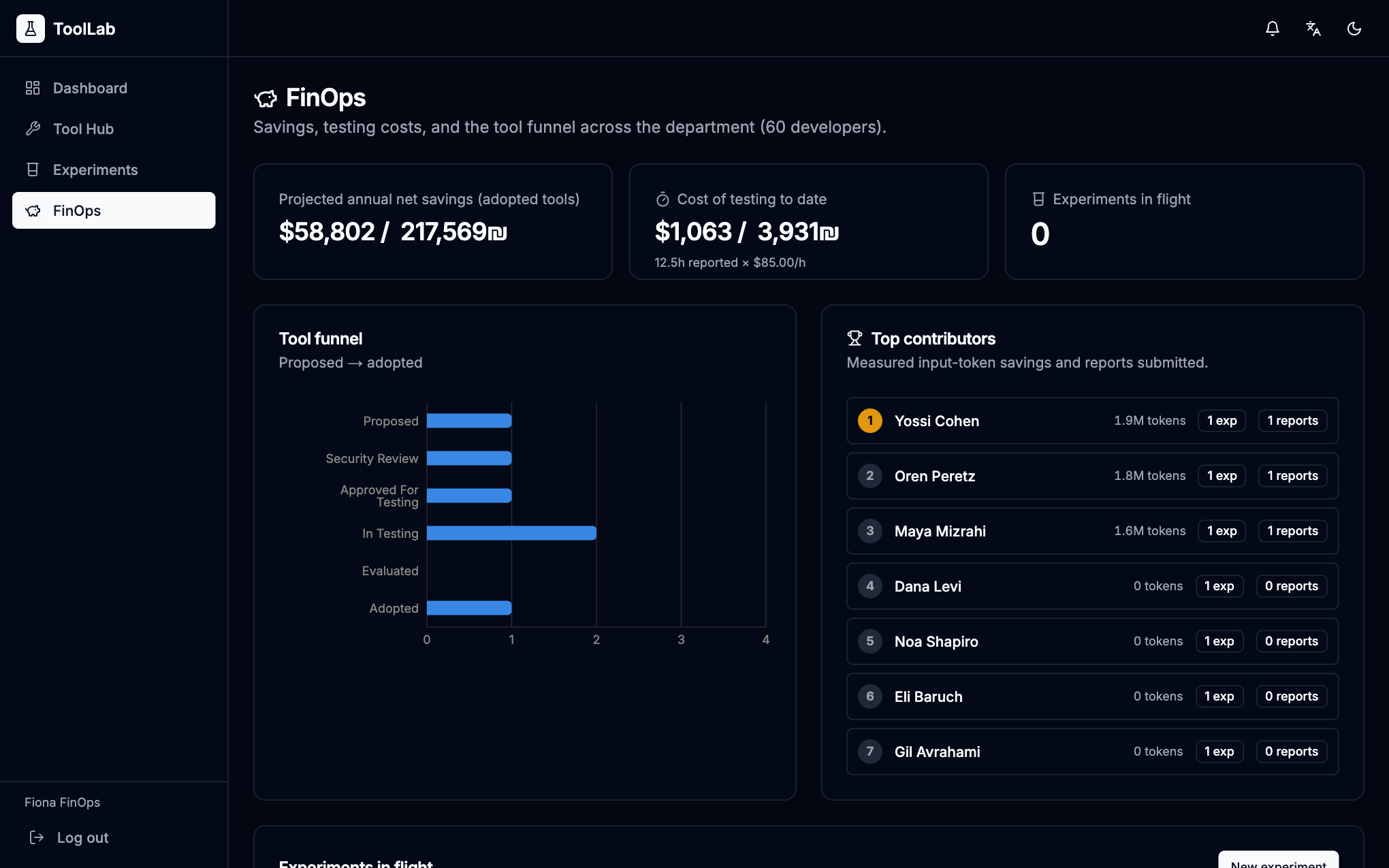Click the 1.8M tokens value
Screen dimensions: 1389x868
point(1149,476)
